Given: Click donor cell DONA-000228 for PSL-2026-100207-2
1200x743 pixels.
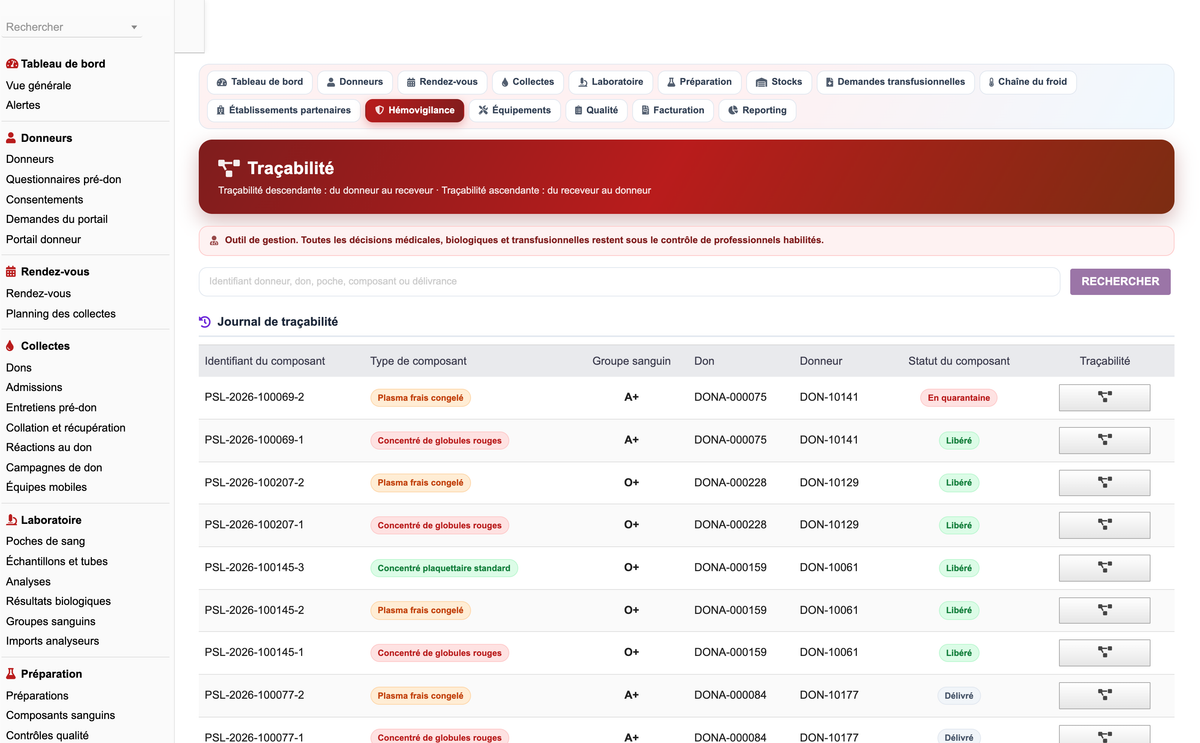Looking at the screenshot, I should (x=730, y=483).
